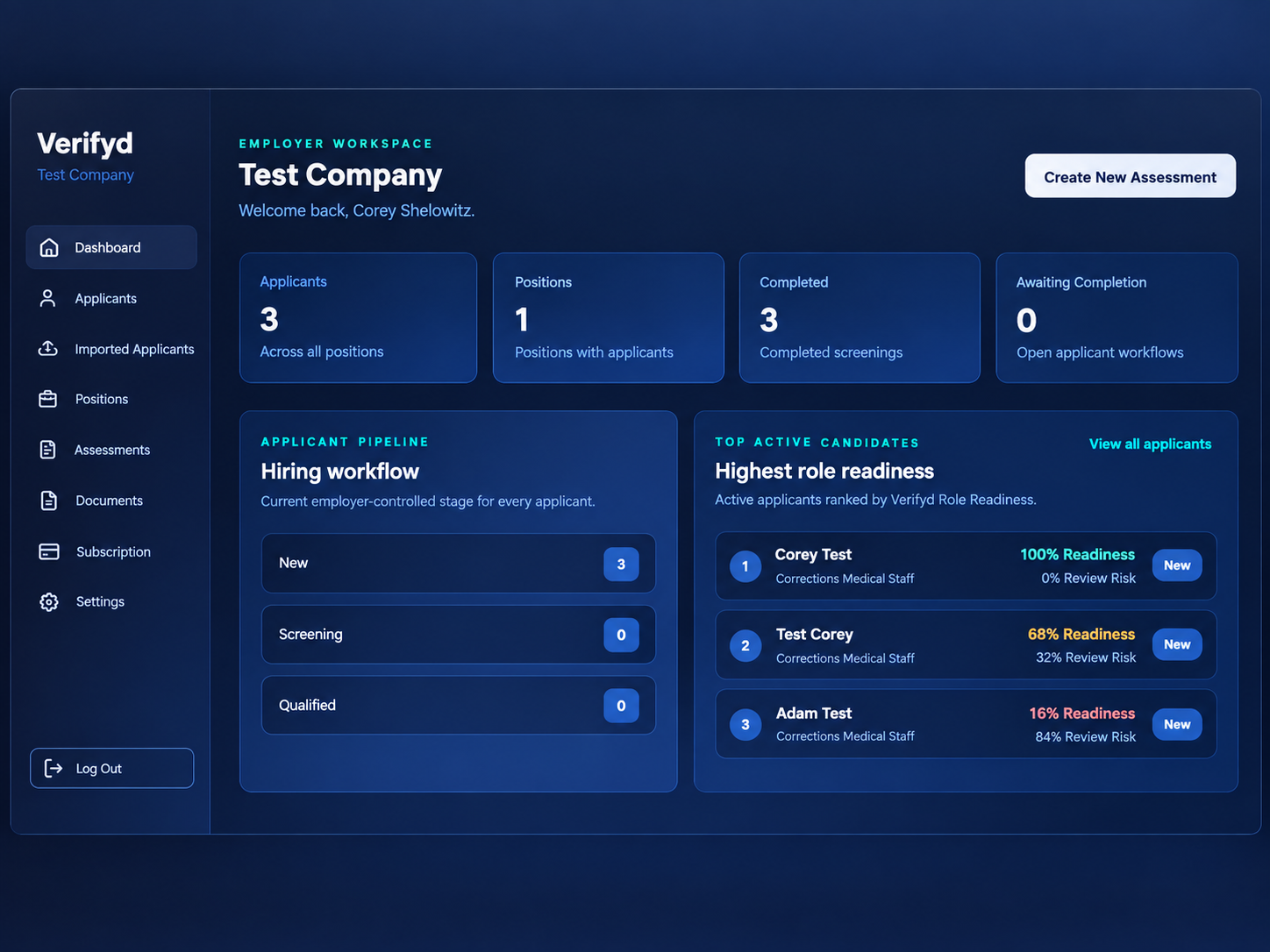
Task: Click the Positions briefcase icon
Action: coord(48,399)
